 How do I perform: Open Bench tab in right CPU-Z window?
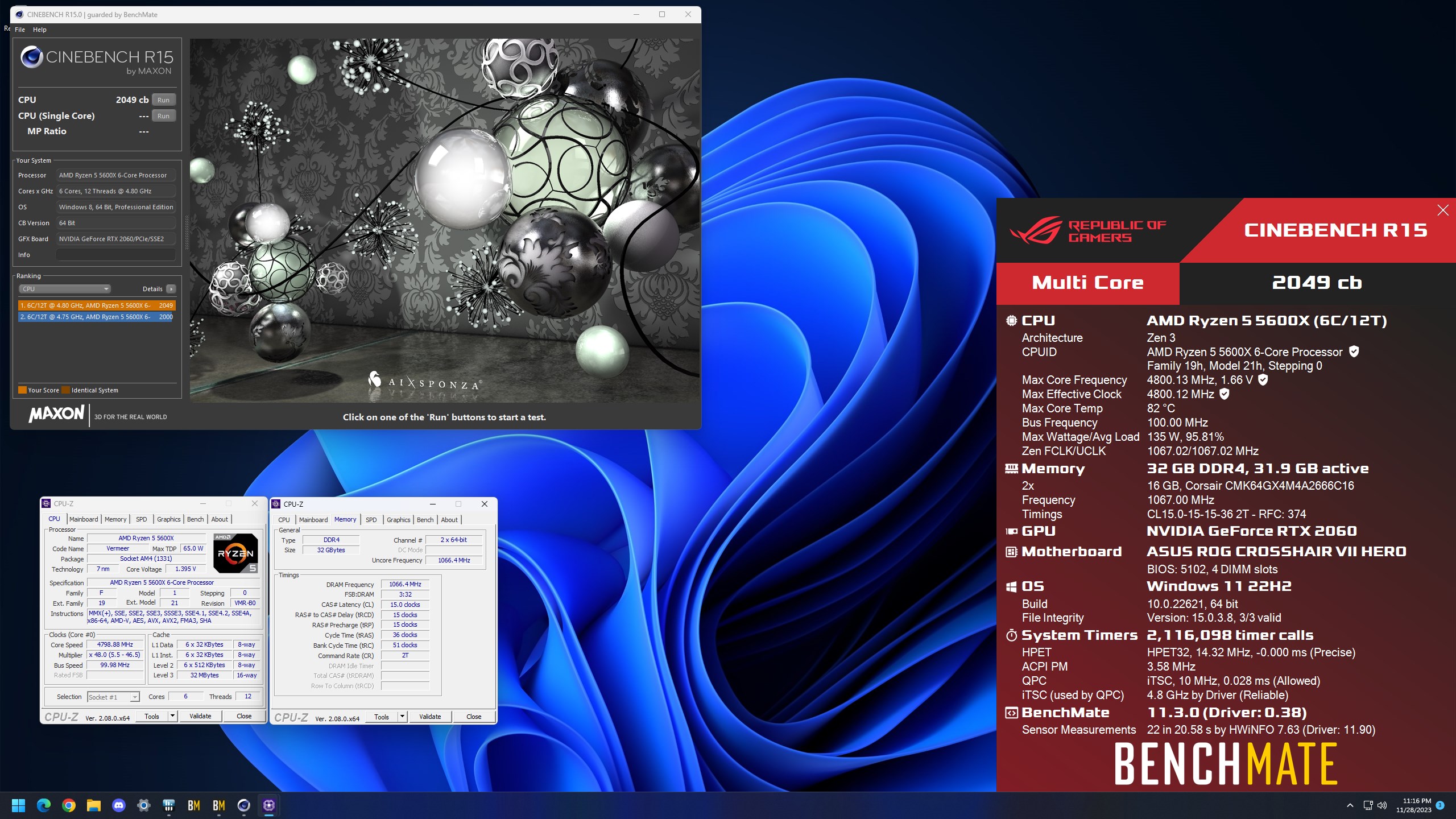(x=425, y=520)
